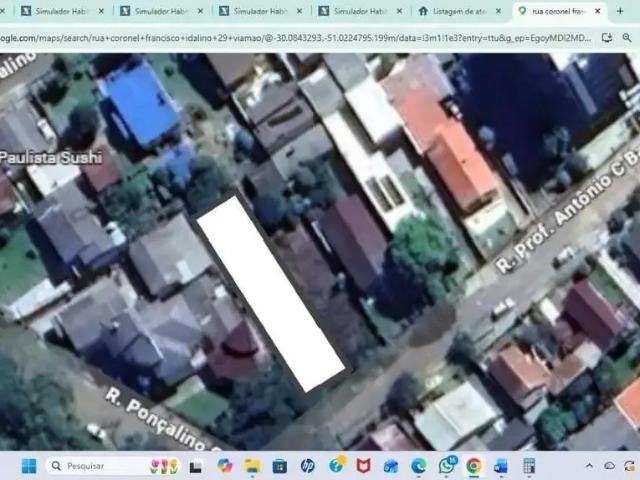Switch to the Listagem de ate tab
The width and height of the screenshot is (640, 480).
click(x=460, y=11)
